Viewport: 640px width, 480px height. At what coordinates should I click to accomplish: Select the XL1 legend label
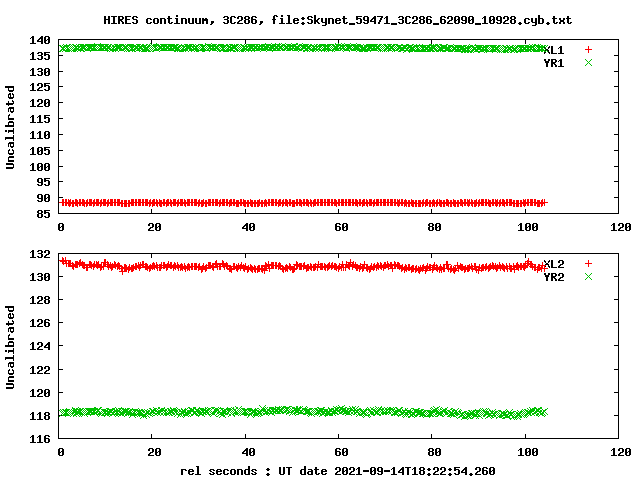pyautogui.click(x=554, y=50)
